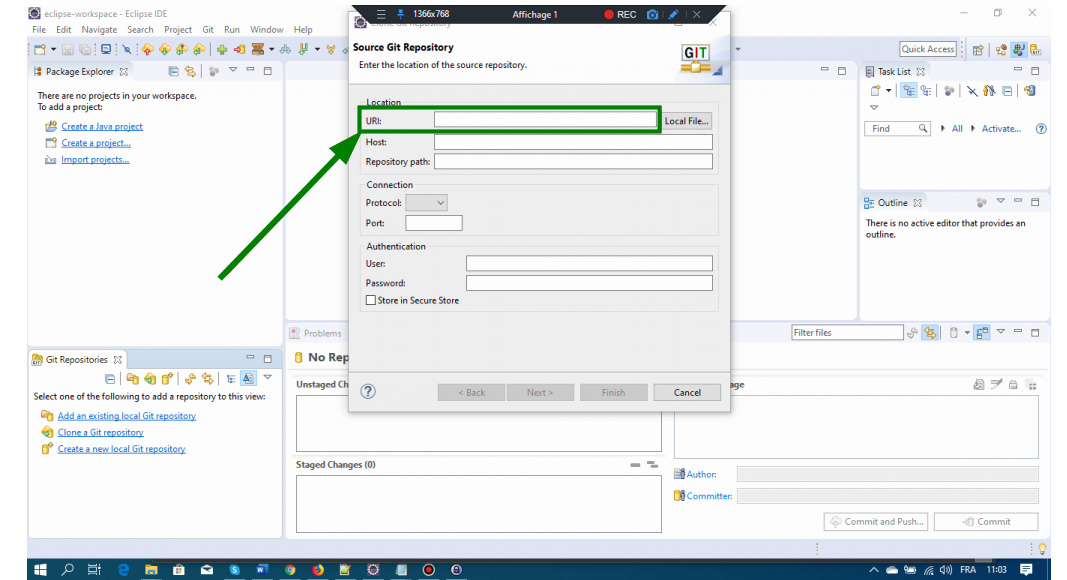Click the Categorized view icon in Task List
This screenshot has height=580, width=1067.
[908, 91]
